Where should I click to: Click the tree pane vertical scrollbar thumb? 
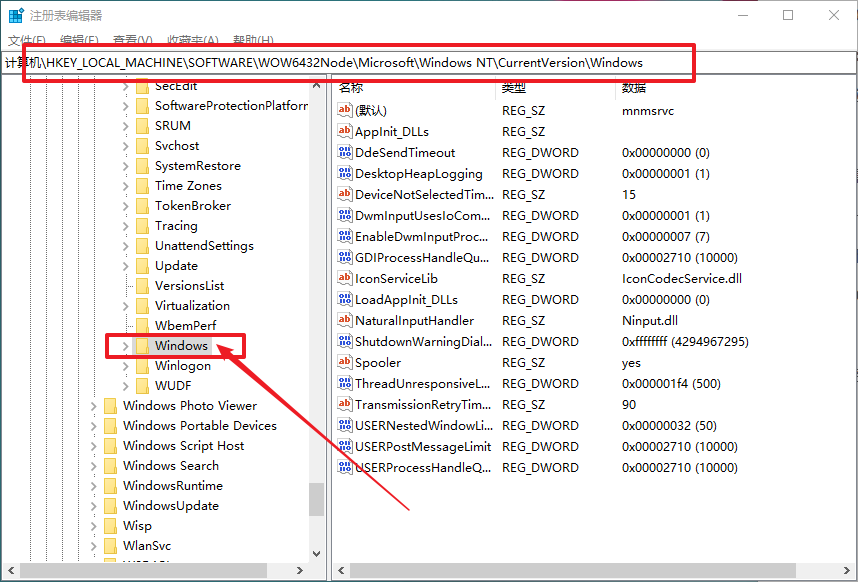click(316, 499)
